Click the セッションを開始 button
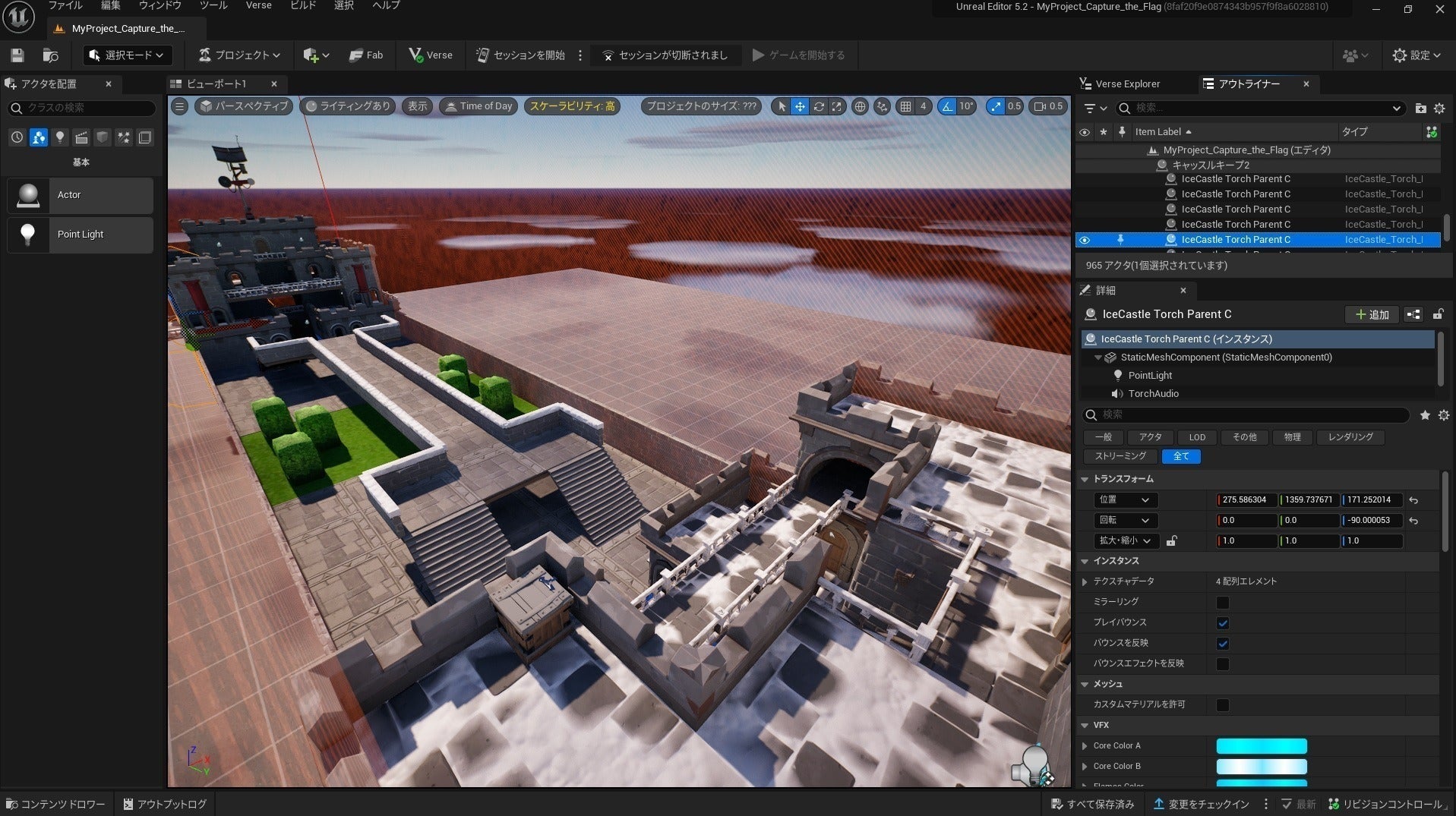The height and width of the screenshot is (816, 1456). (x=521, y=55)
